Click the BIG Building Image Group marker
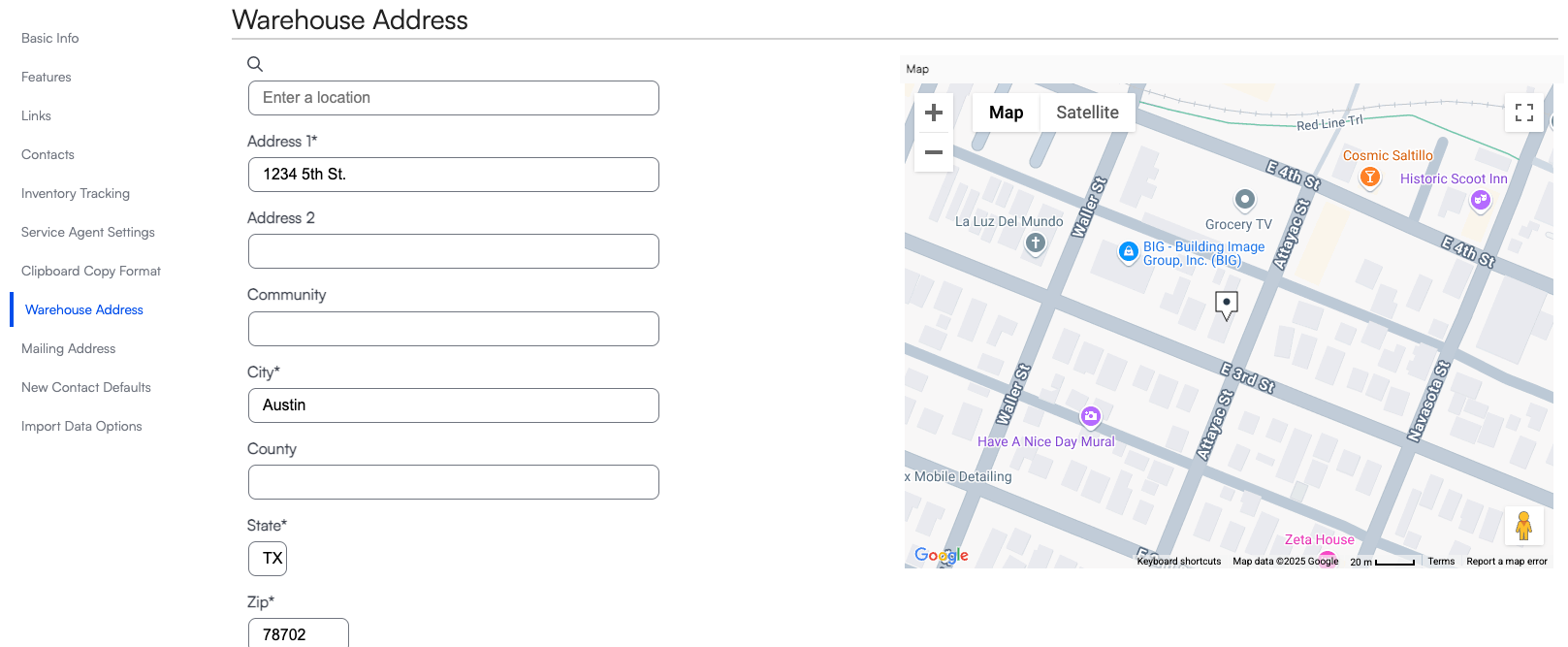 coord(1128,251)
